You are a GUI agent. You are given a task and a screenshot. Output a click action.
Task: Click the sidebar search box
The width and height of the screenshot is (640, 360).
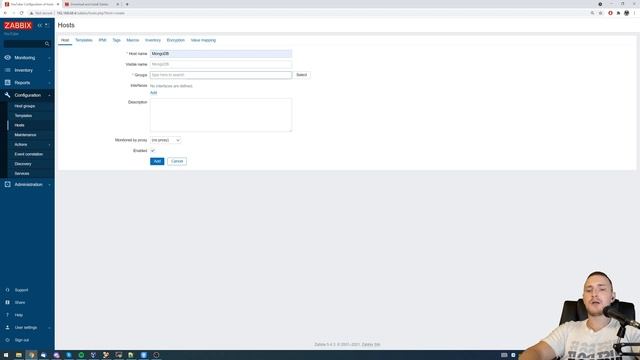click(24, 44)
